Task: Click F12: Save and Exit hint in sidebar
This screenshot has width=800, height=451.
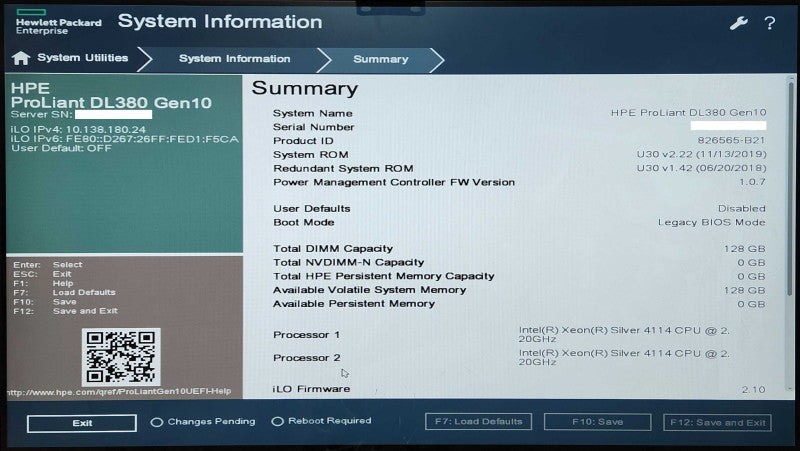Action: coord(65,311)
